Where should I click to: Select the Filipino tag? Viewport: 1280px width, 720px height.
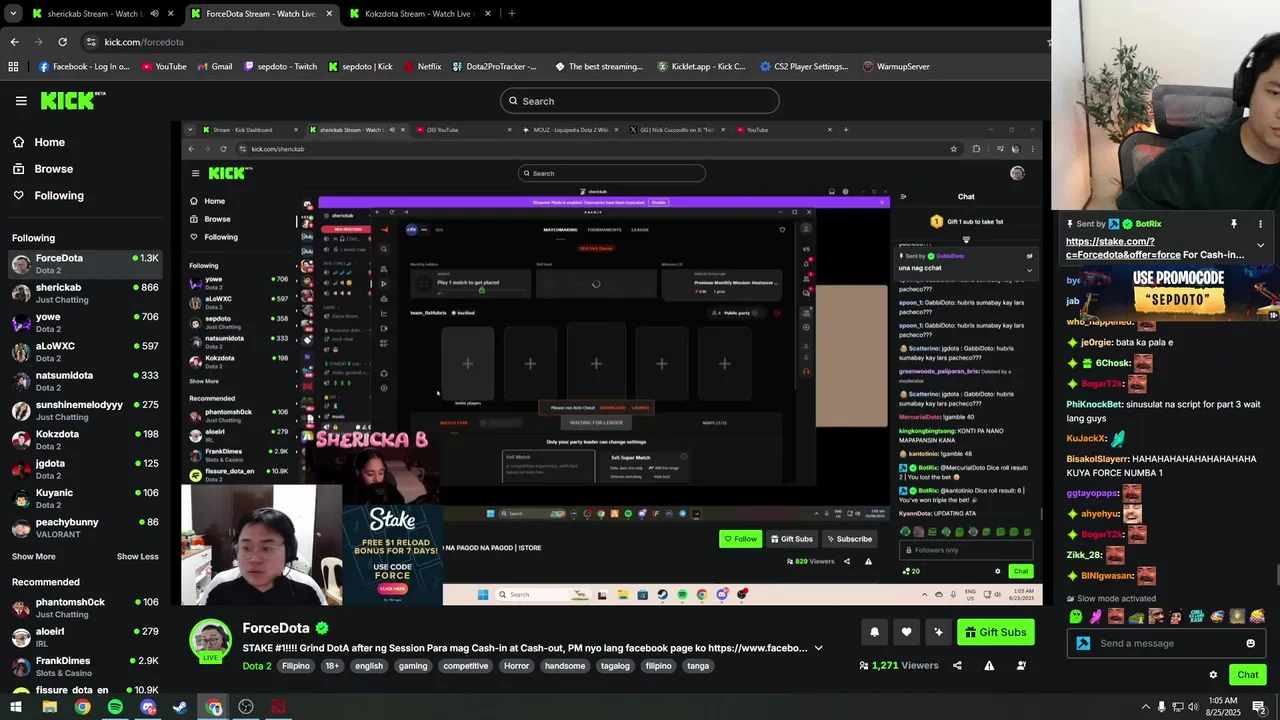[296, 666]
